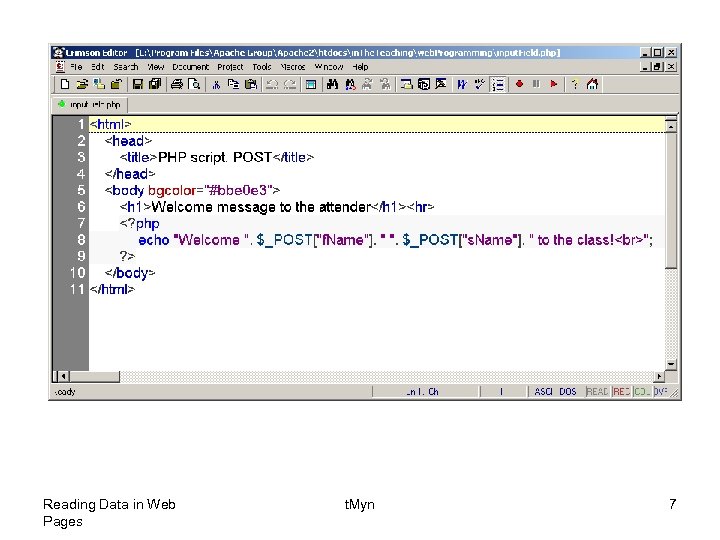This screenshot has width=720, height=540.
Task: Open the Project menu
Action: (230, 67)
